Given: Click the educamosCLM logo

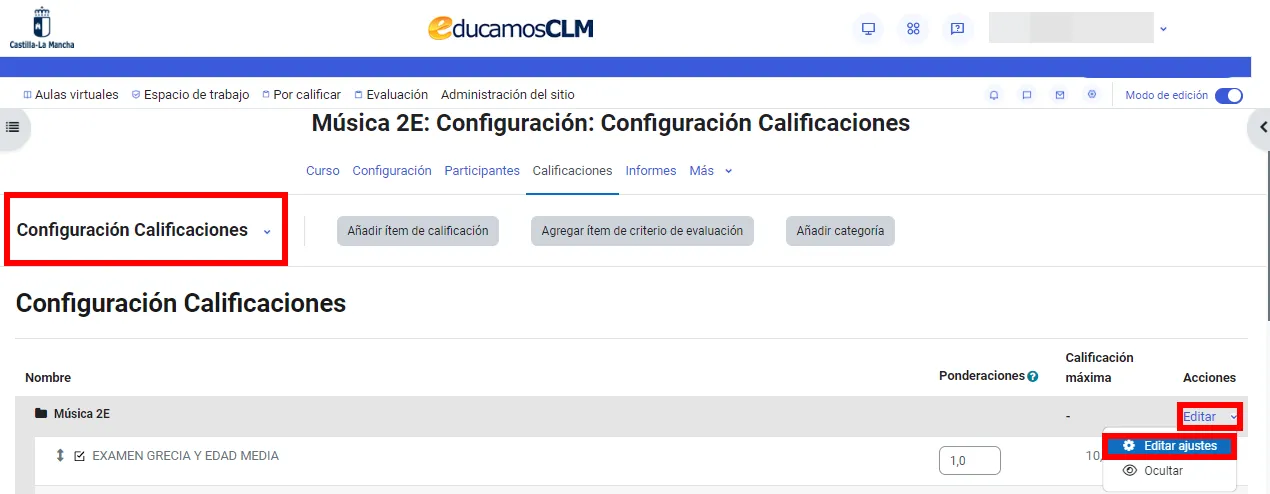Looking at the screenshot, I should [x=510, y=28].
